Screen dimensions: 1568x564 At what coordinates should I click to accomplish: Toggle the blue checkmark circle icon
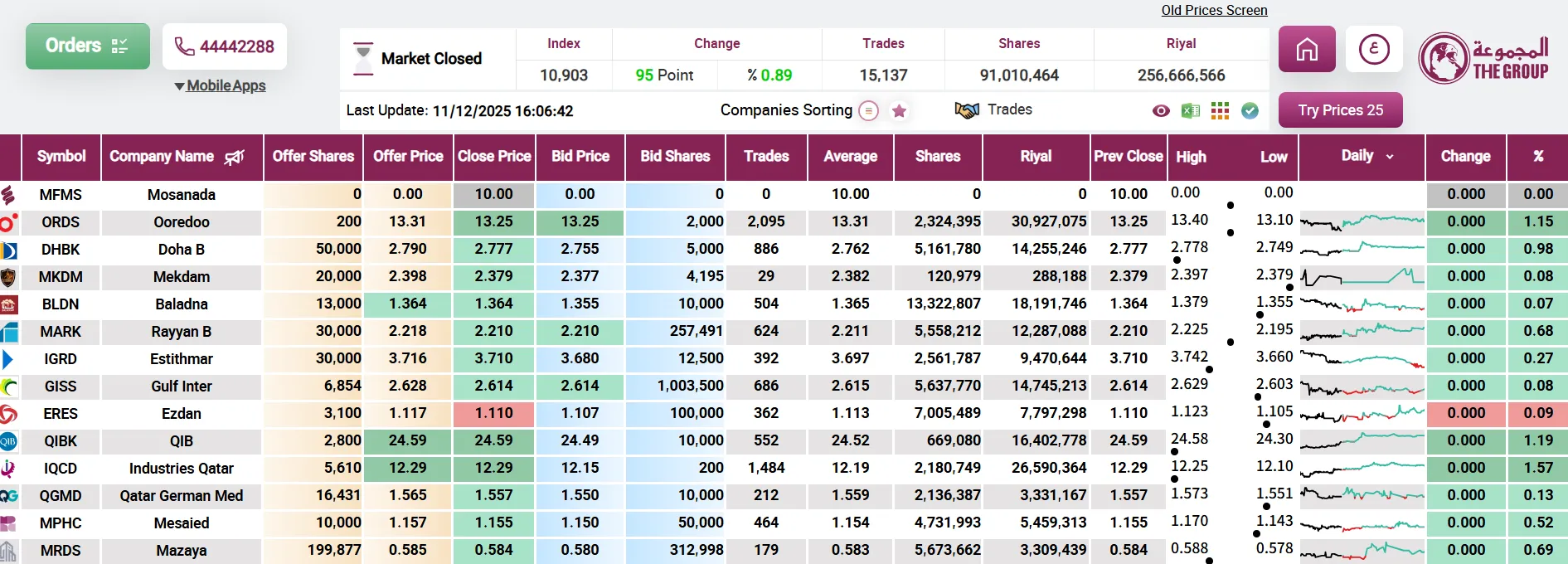[x=1250, y=111]
